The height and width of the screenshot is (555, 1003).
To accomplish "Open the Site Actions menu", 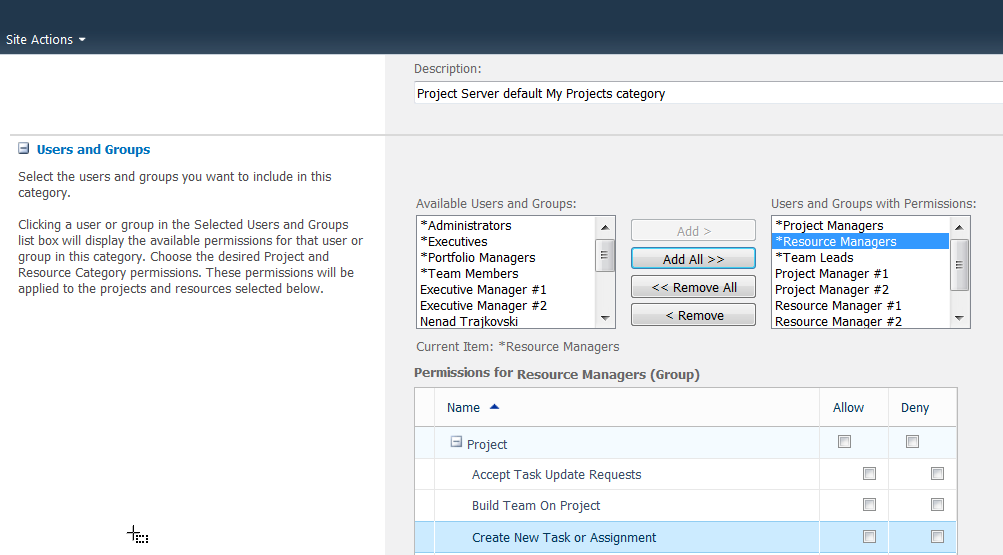I will tap(46, 40).
